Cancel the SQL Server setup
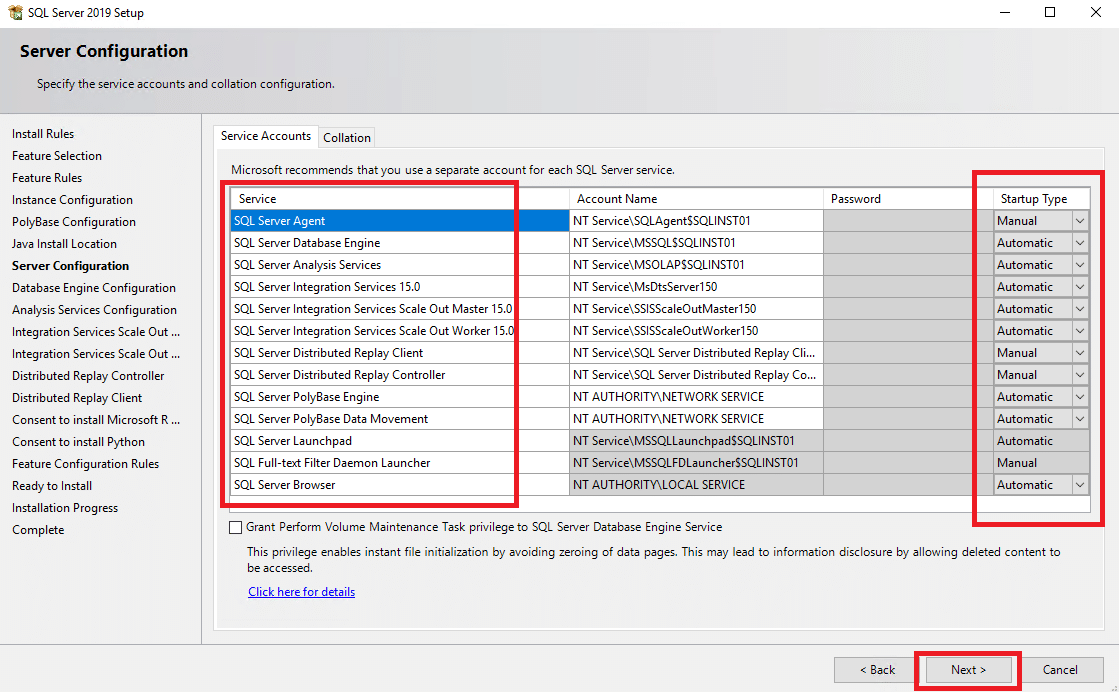The image size is (1119, 692). coord(1060,669)
